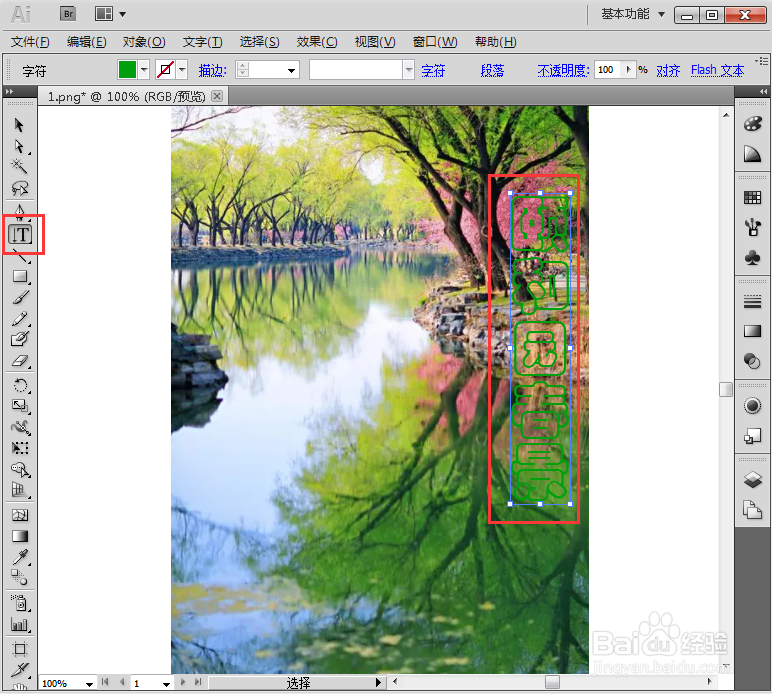Screen dimensions: 772x694
Task: Open the 100% zoom level dropdown
Action: [89, 684]
